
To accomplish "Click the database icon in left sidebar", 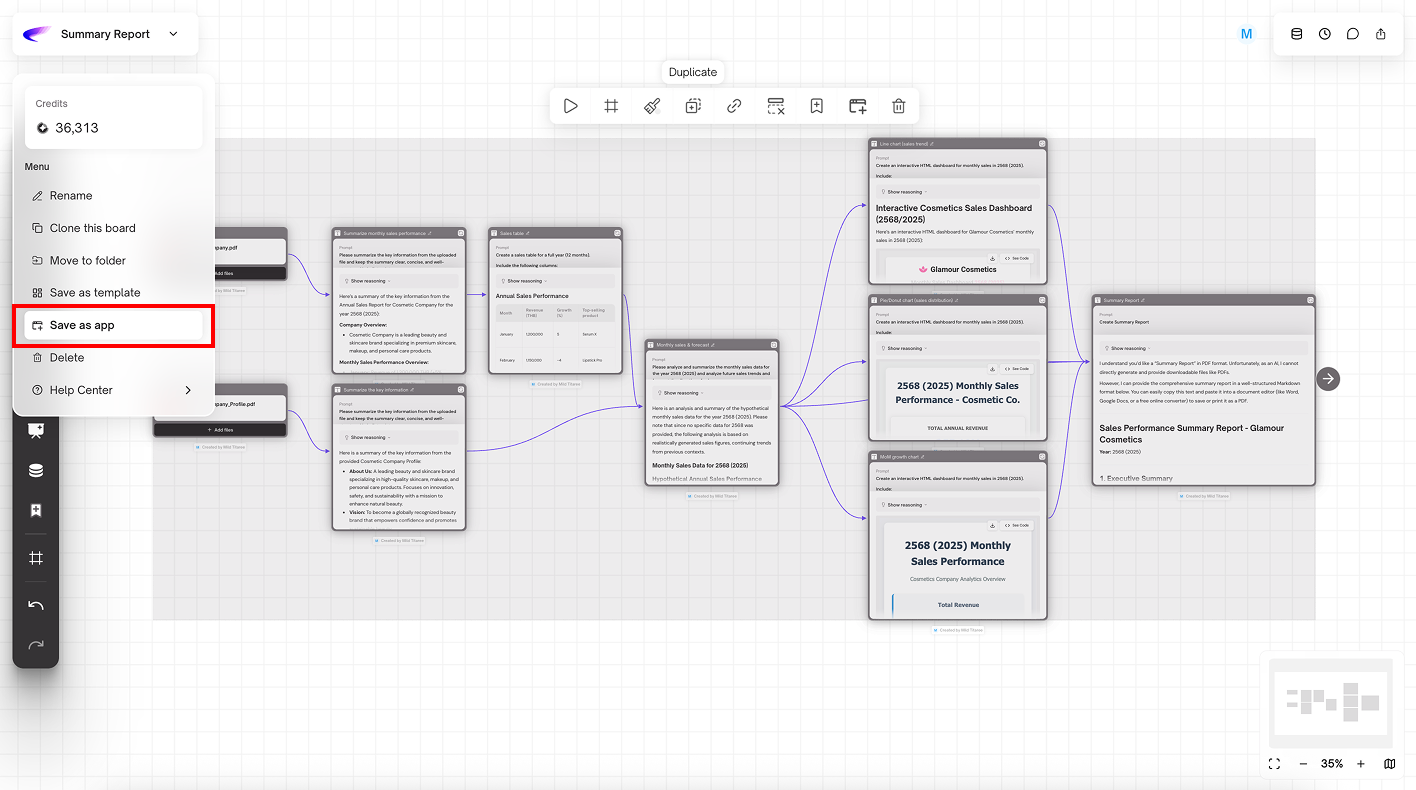I will pyautogui.click(x=36, y=471).
